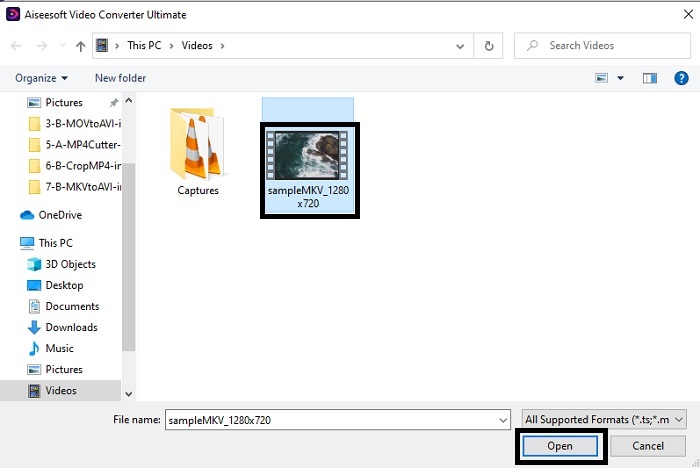Select OneDrive in the navigation pane
This screenshot has height=468, width=700.
51,215
